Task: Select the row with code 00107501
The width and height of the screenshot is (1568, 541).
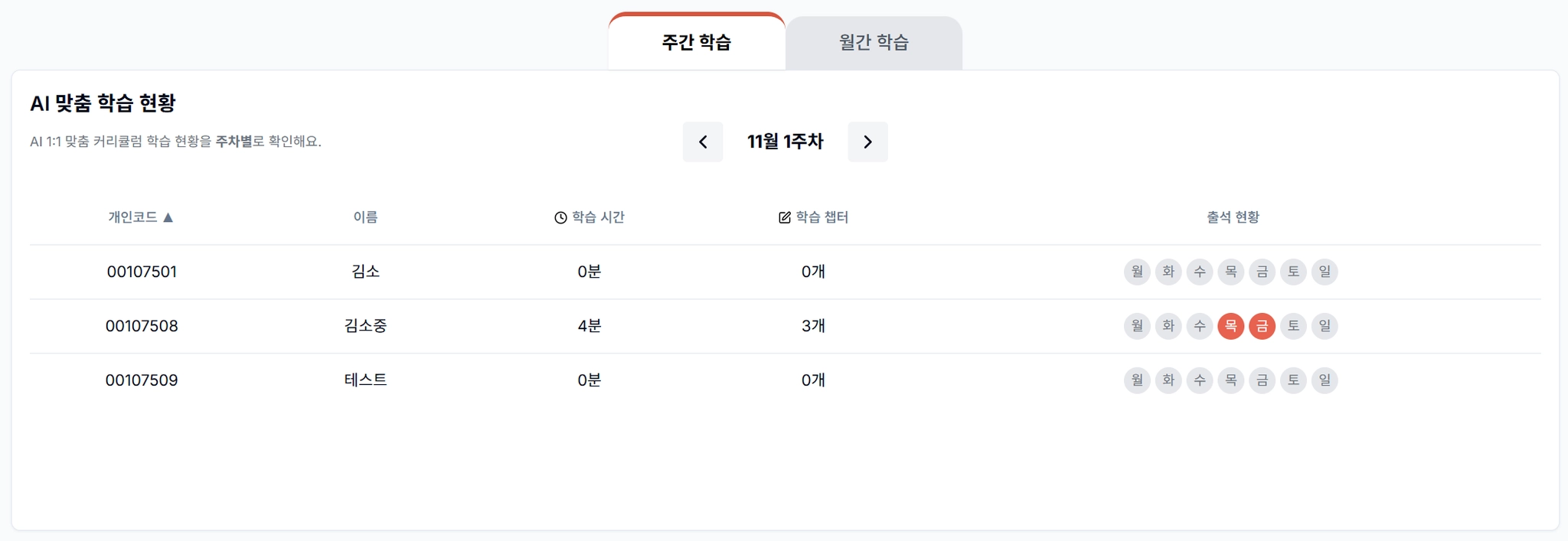Action: 785,272
